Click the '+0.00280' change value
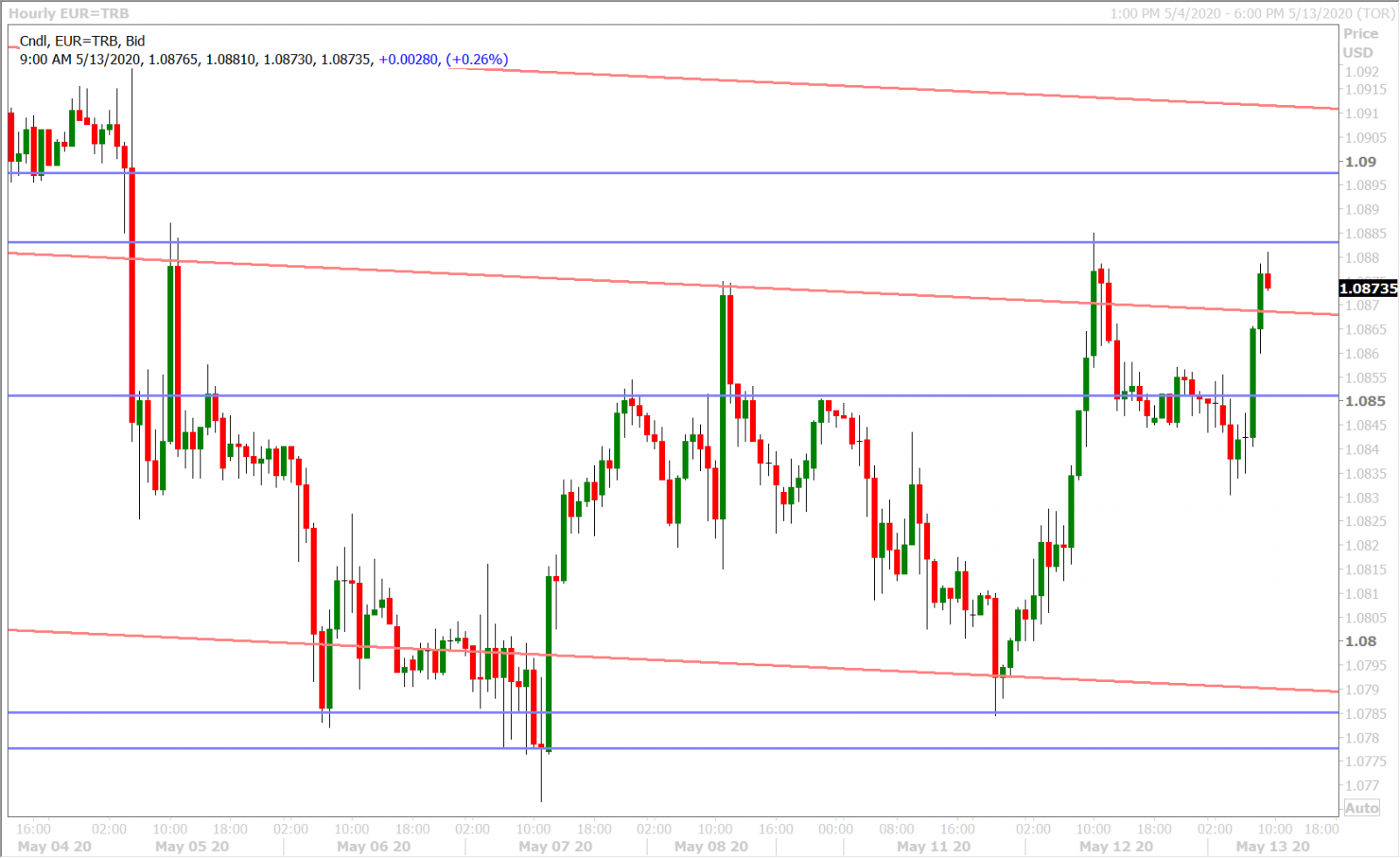 tap(408, 60)
